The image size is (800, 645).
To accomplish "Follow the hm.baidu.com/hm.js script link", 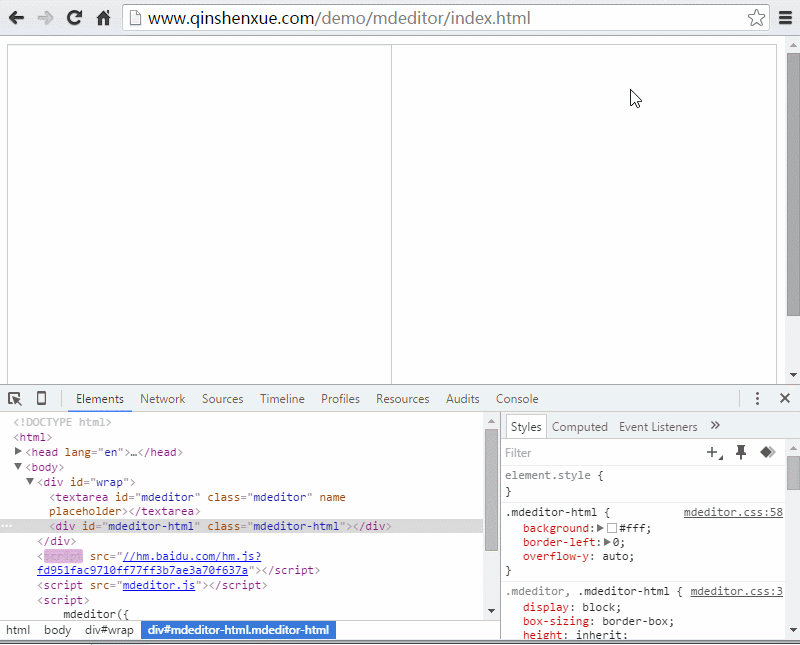I will [x=149, y=563].
